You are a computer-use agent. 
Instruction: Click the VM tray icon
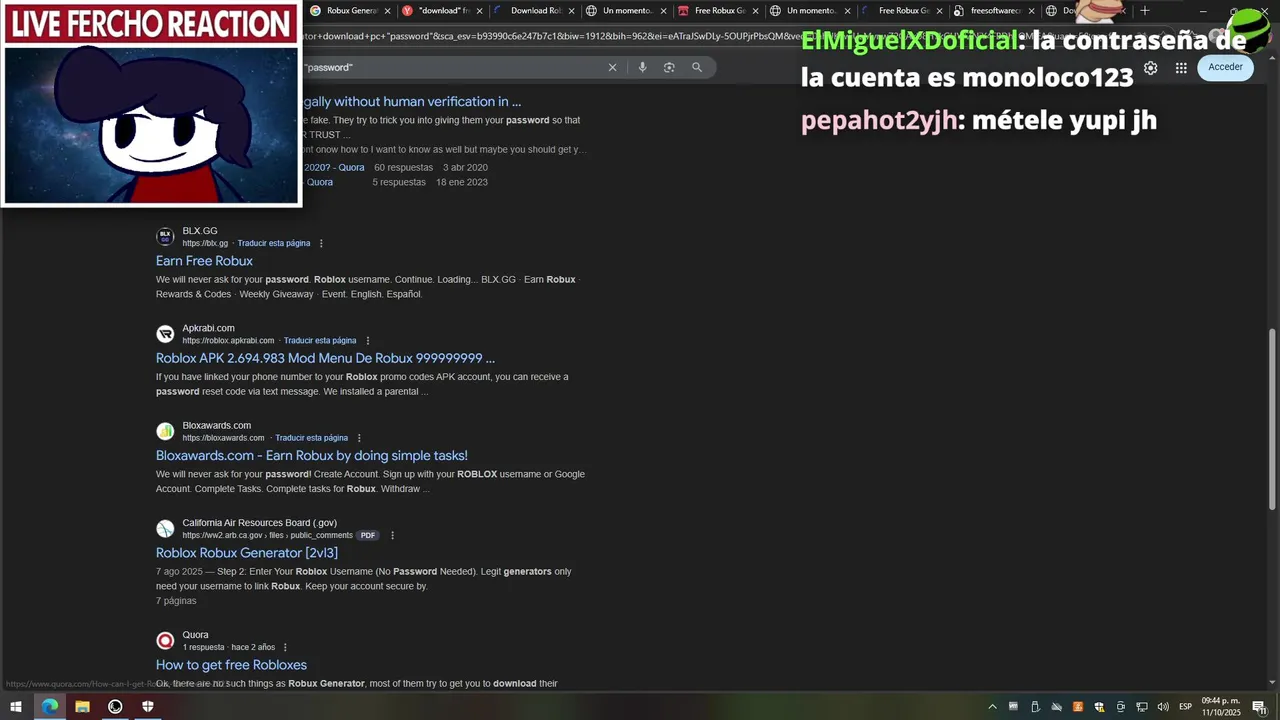[1013, 707]
